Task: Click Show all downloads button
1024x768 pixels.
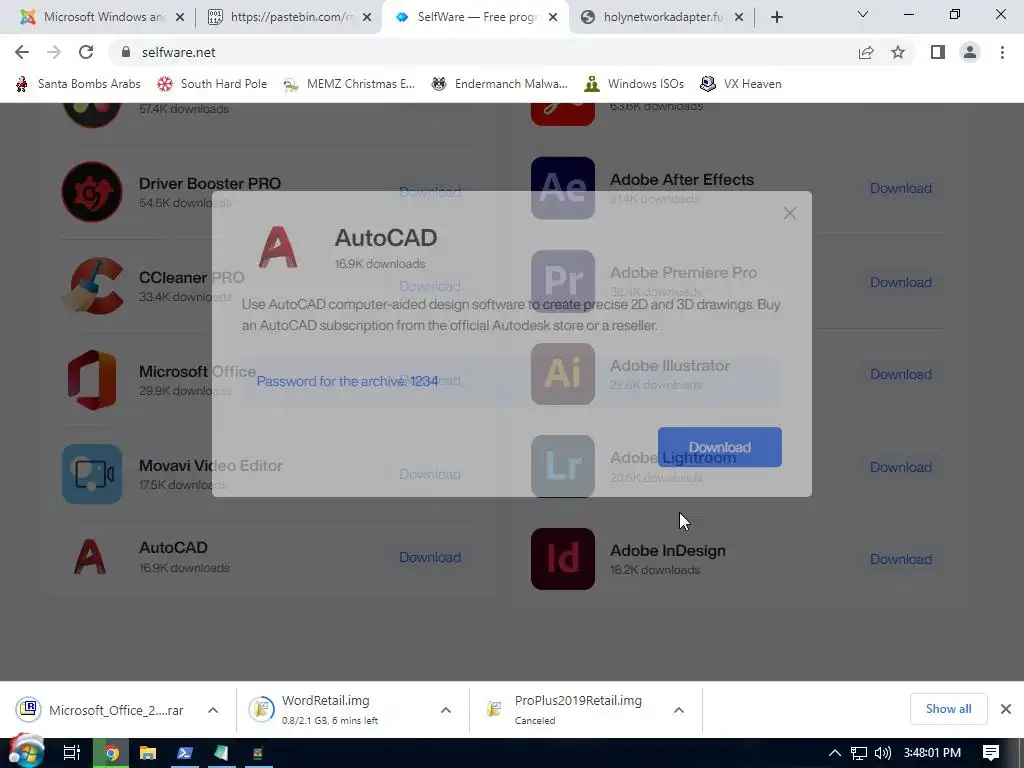Action: (x=948, y=709)
